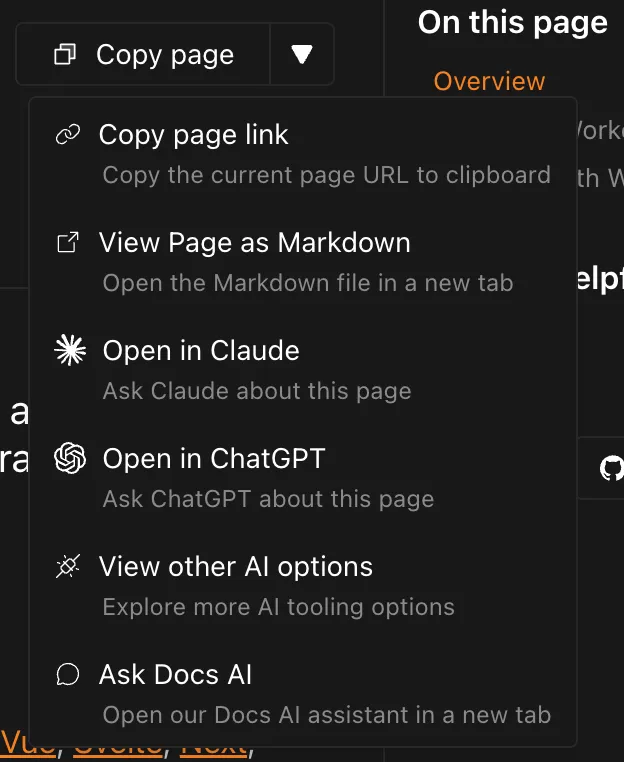
Task: Collapse the Copy page dropdown arrow
Action: pos(302,54)
